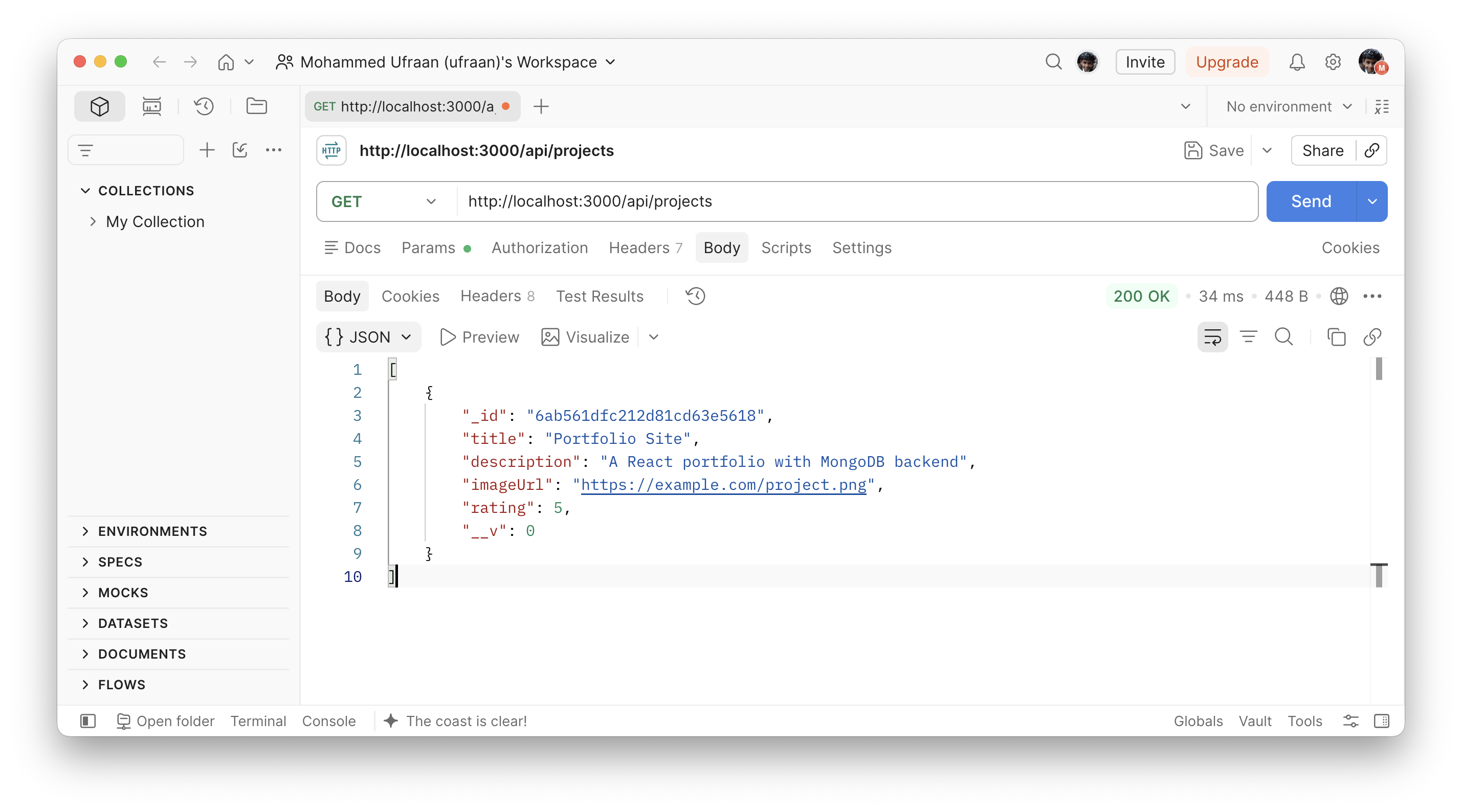Image resolution: width=1462 pixels, height=812 pixels.
Task: Open the No environment dropdown
Action: (1289, 106)
